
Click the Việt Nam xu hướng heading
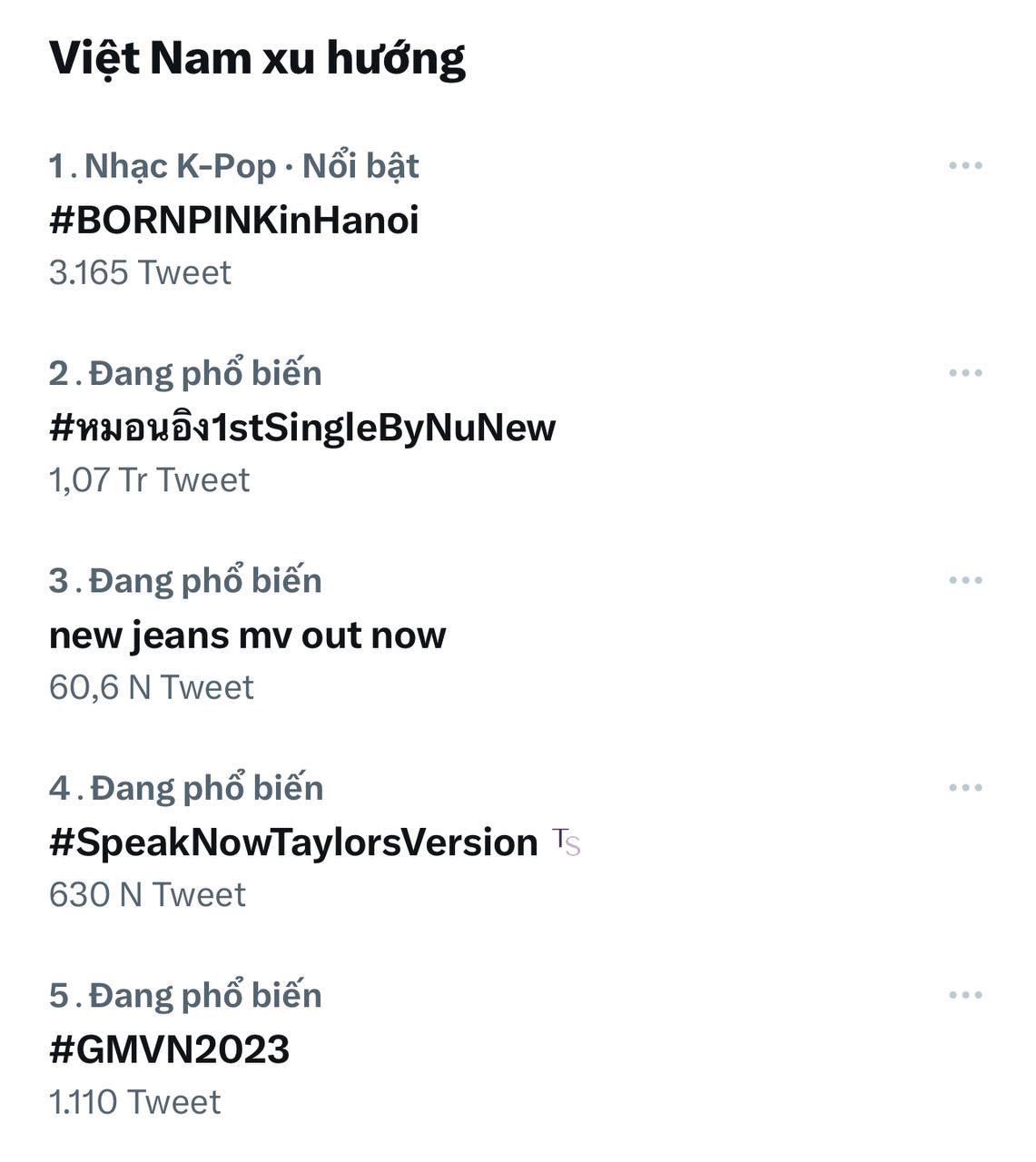257,61
